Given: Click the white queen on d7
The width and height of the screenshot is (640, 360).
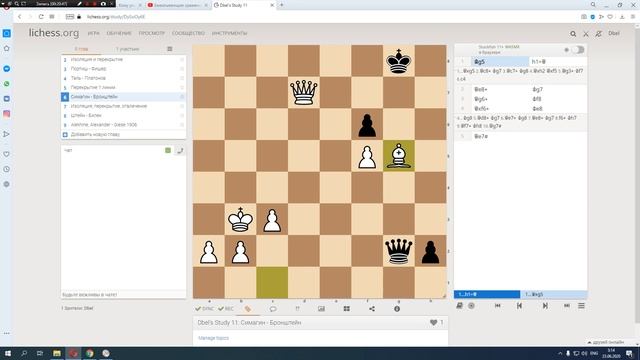Looking at the screenshot, I should (304, 93).
